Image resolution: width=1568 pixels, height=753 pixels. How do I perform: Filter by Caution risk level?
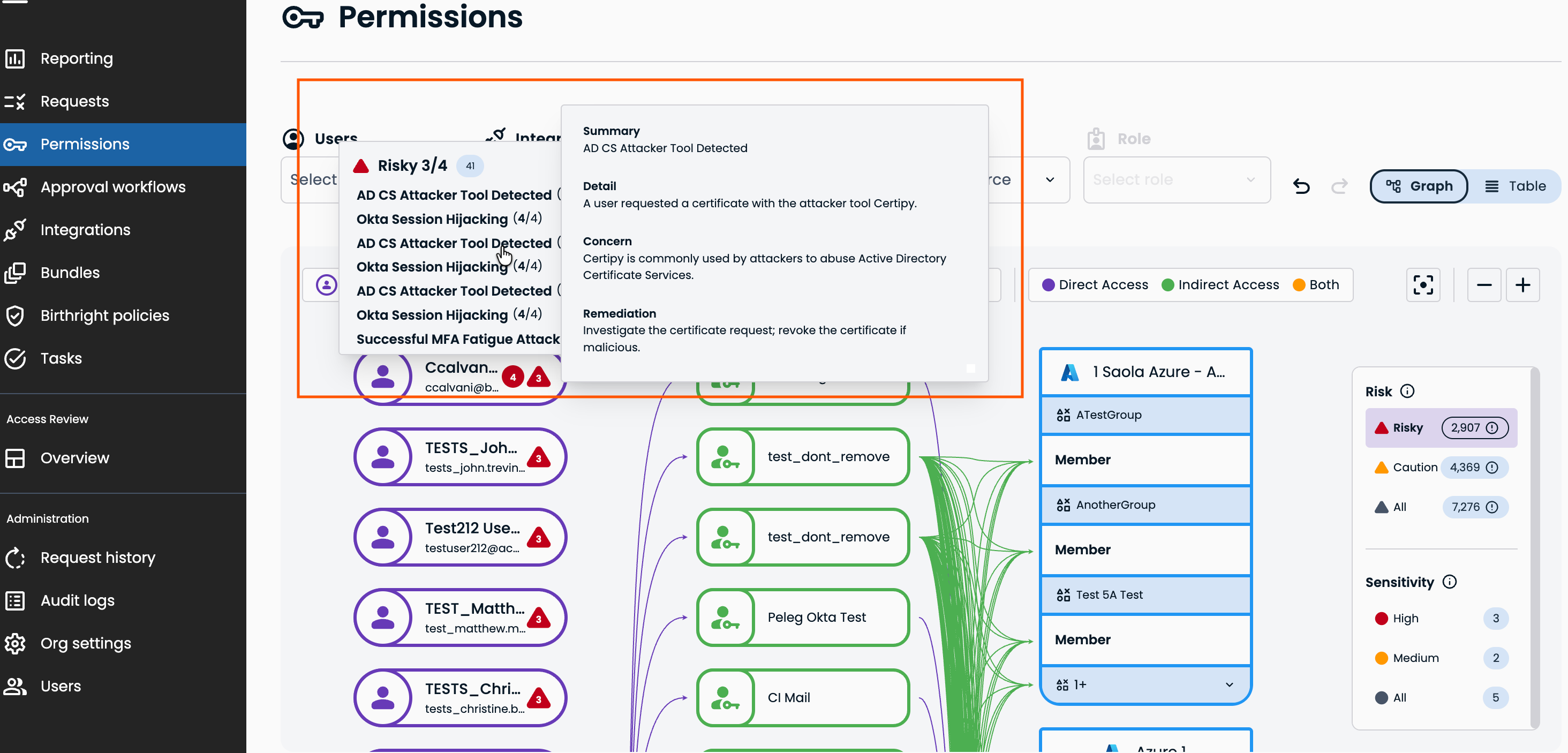(x=1441, y=468)
